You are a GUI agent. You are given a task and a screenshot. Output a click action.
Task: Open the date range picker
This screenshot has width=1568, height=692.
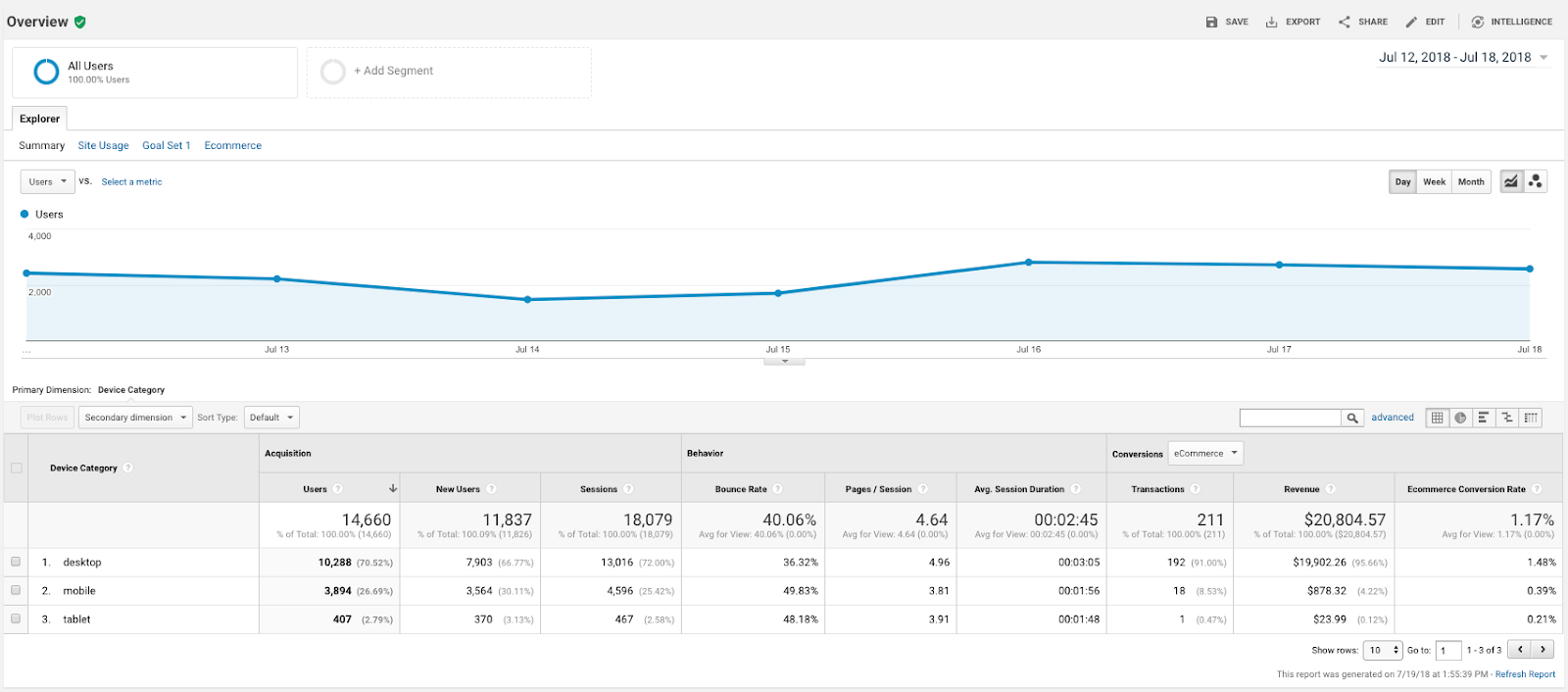[1462, 57]
